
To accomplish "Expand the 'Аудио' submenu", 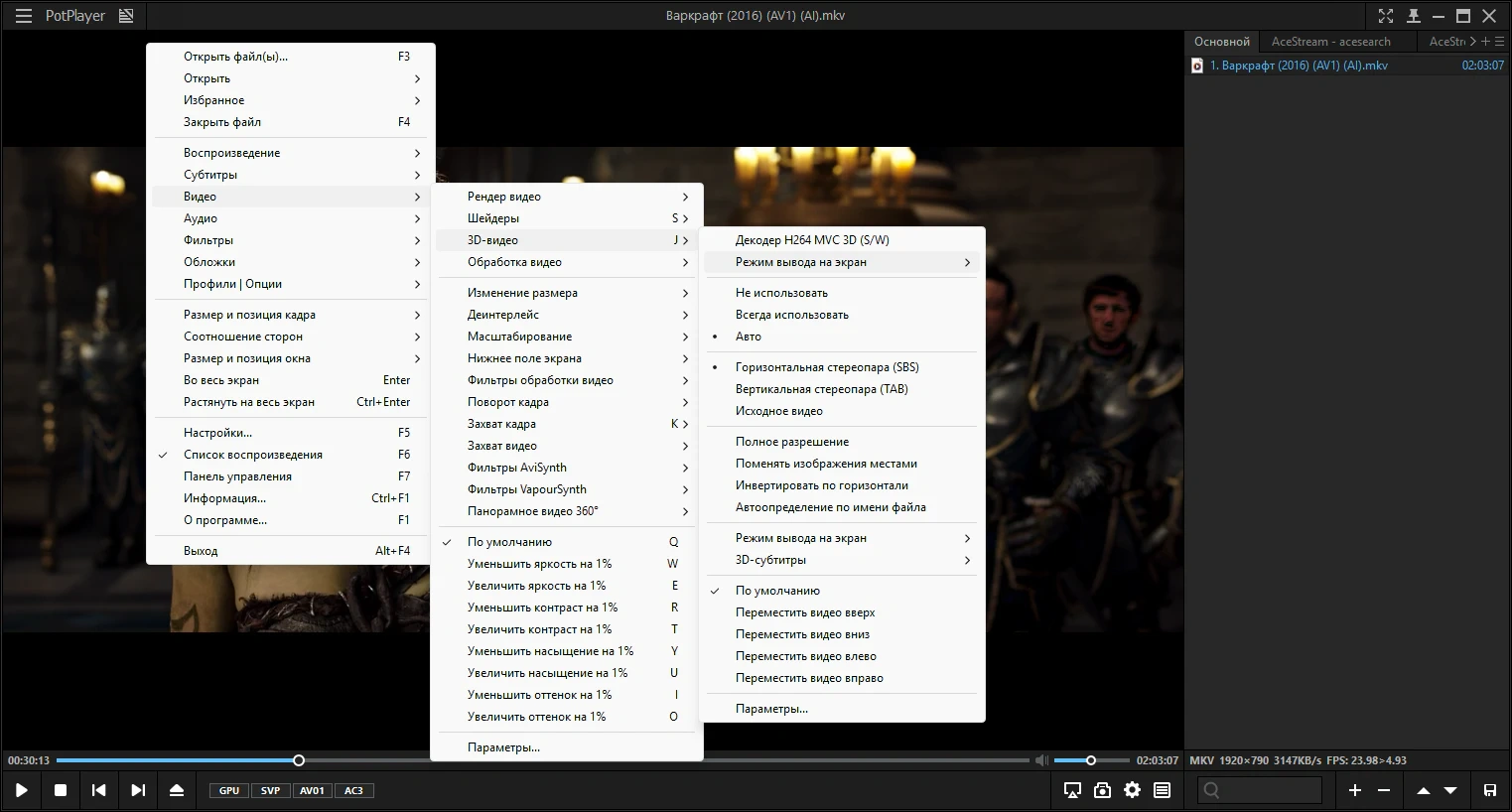I will tap(290, 218).
